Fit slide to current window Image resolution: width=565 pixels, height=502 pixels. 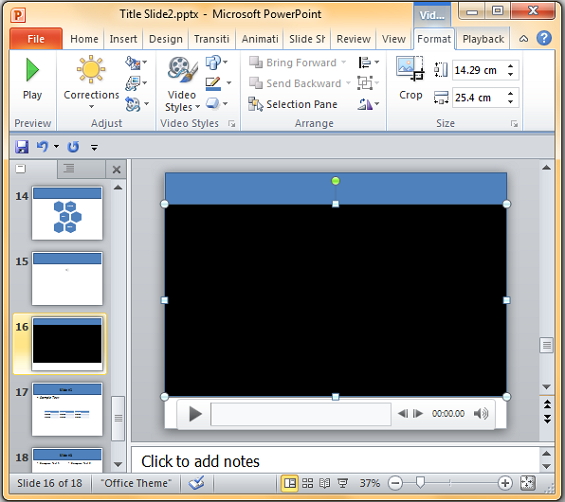(528, 483)
